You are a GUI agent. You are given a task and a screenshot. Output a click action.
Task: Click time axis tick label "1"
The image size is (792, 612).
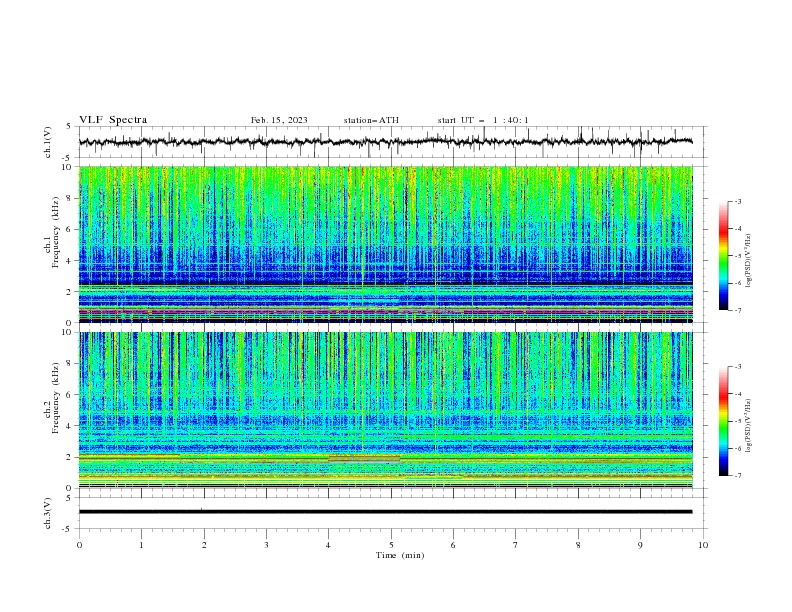coord(141,545)
